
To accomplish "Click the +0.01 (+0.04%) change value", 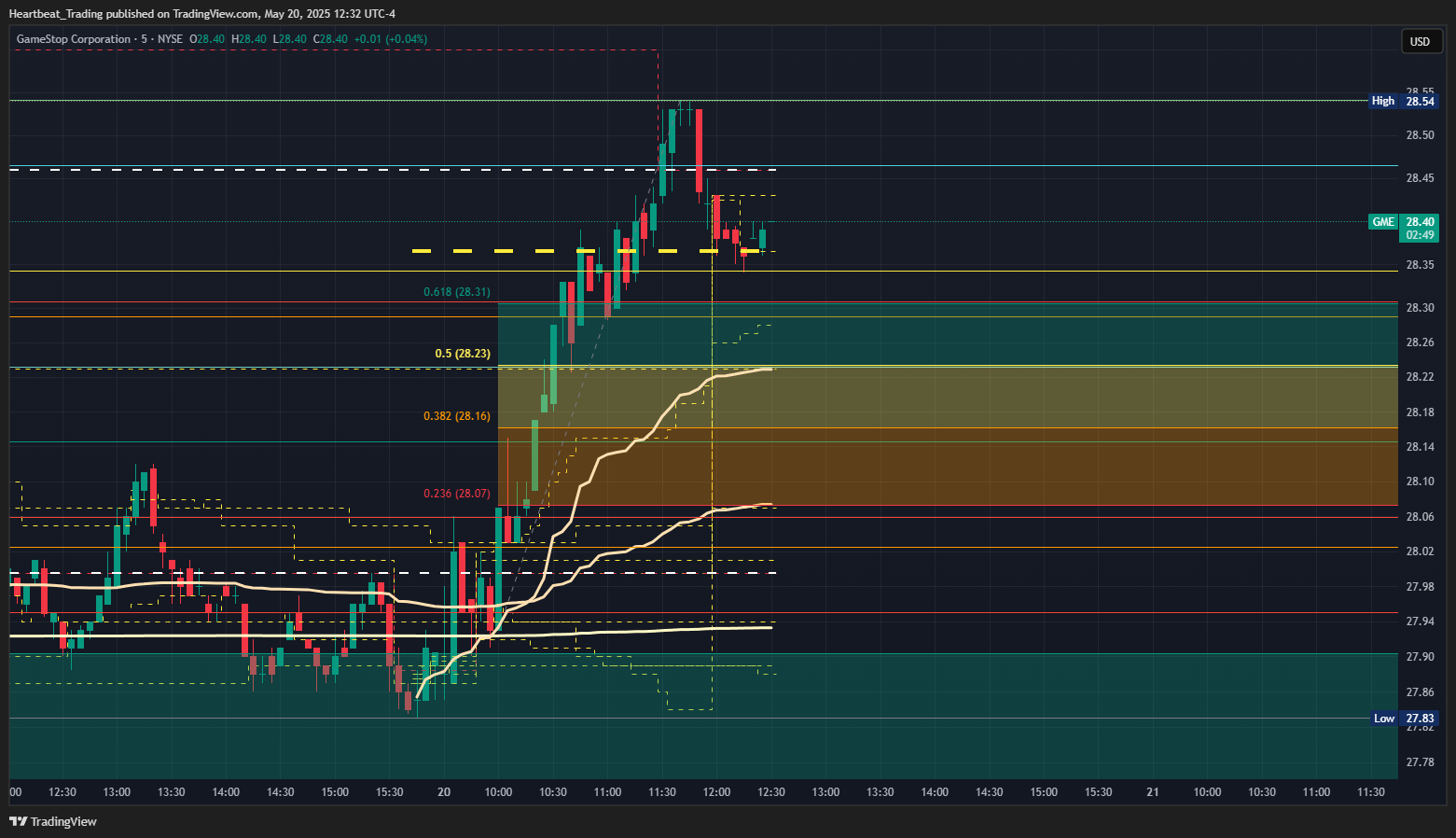I will pyautogui.click(x=391, y=39).
